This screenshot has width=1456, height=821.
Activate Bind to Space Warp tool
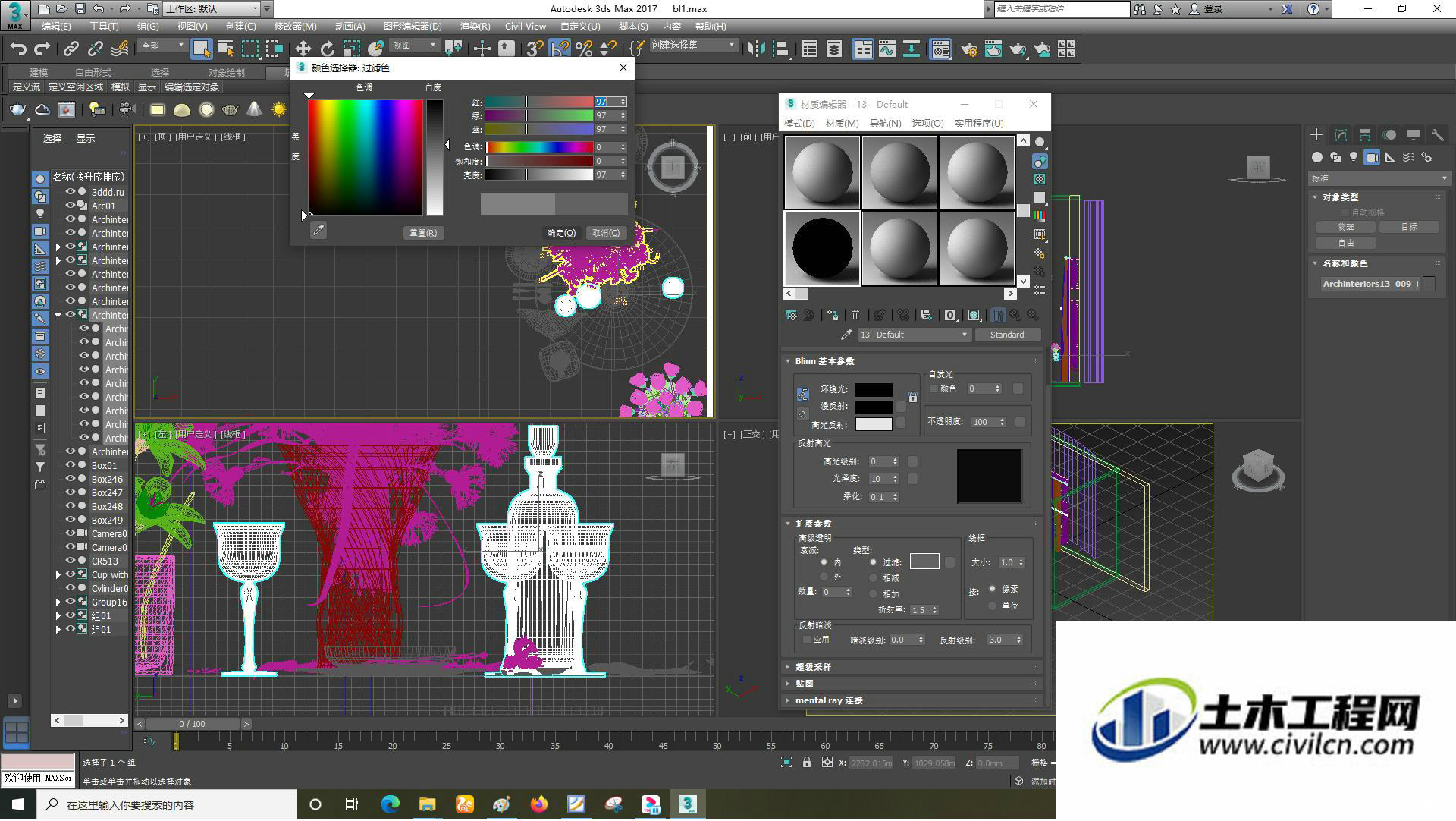(120, 49)
